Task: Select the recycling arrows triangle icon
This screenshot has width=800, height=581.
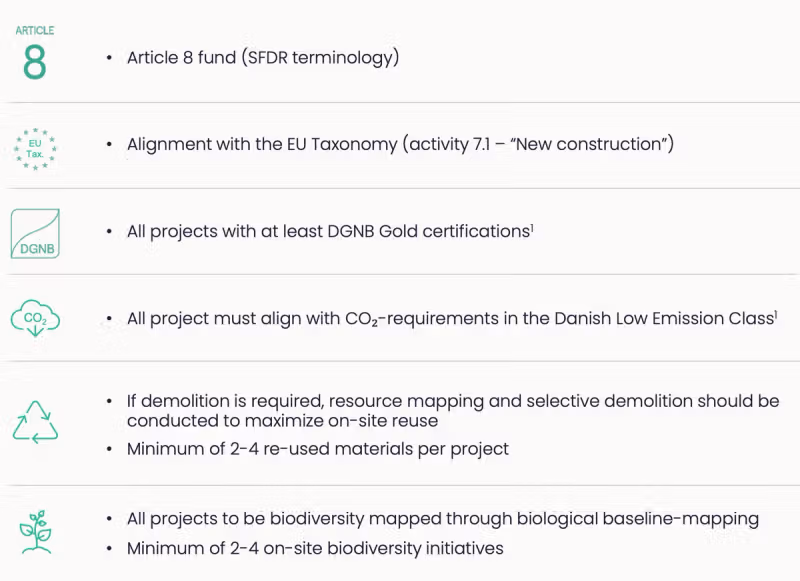Action: (x=35, y=422)
